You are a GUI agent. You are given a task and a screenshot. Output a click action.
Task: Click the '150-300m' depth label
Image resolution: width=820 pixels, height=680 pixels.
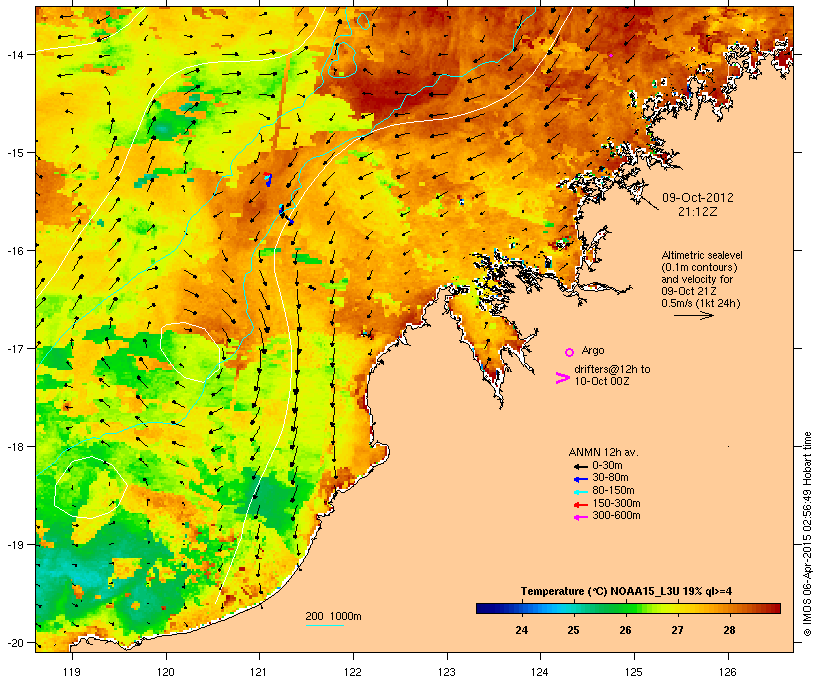tap(616, 503)
